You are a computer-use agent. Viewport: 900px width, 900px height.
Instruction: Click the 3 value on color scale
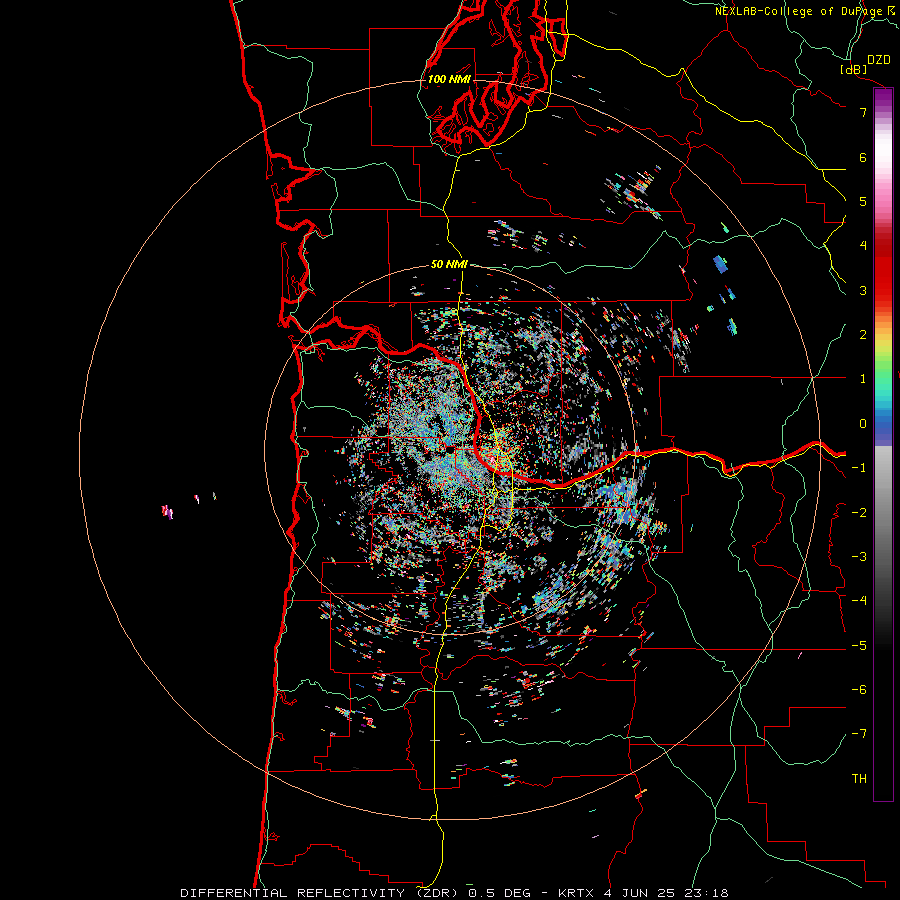pyautogui.click(x=863, y=290)
